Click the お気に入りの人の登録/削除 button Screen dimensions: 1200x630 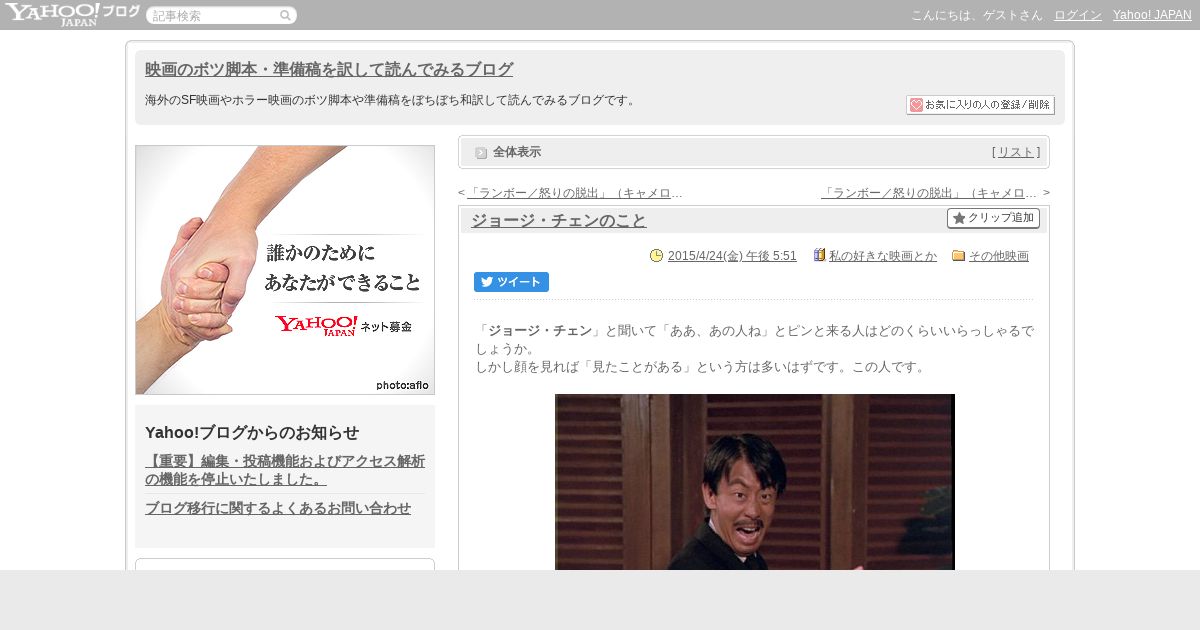pos(980,105)
